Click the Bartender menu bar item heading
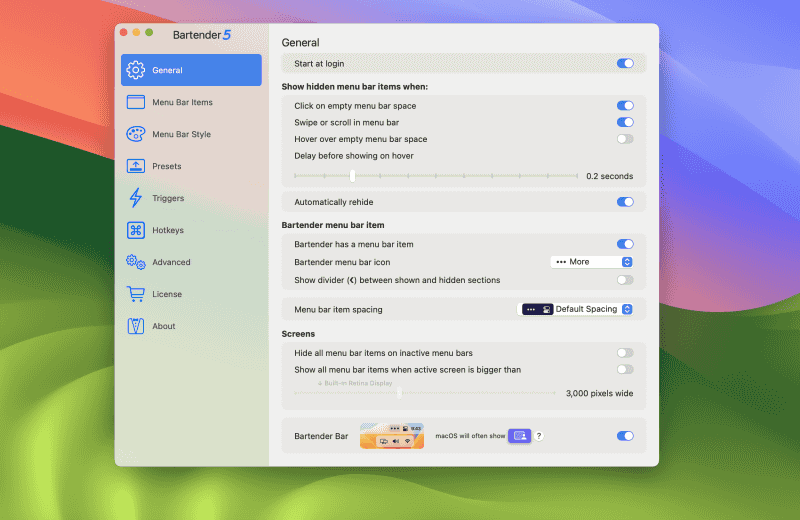The image size is (800, 520). click(333, 225)
